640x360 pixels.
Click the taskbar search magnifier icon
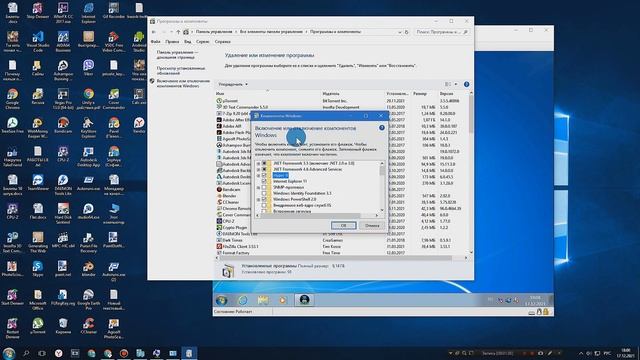pyautogui.click(x=26, y=353)
